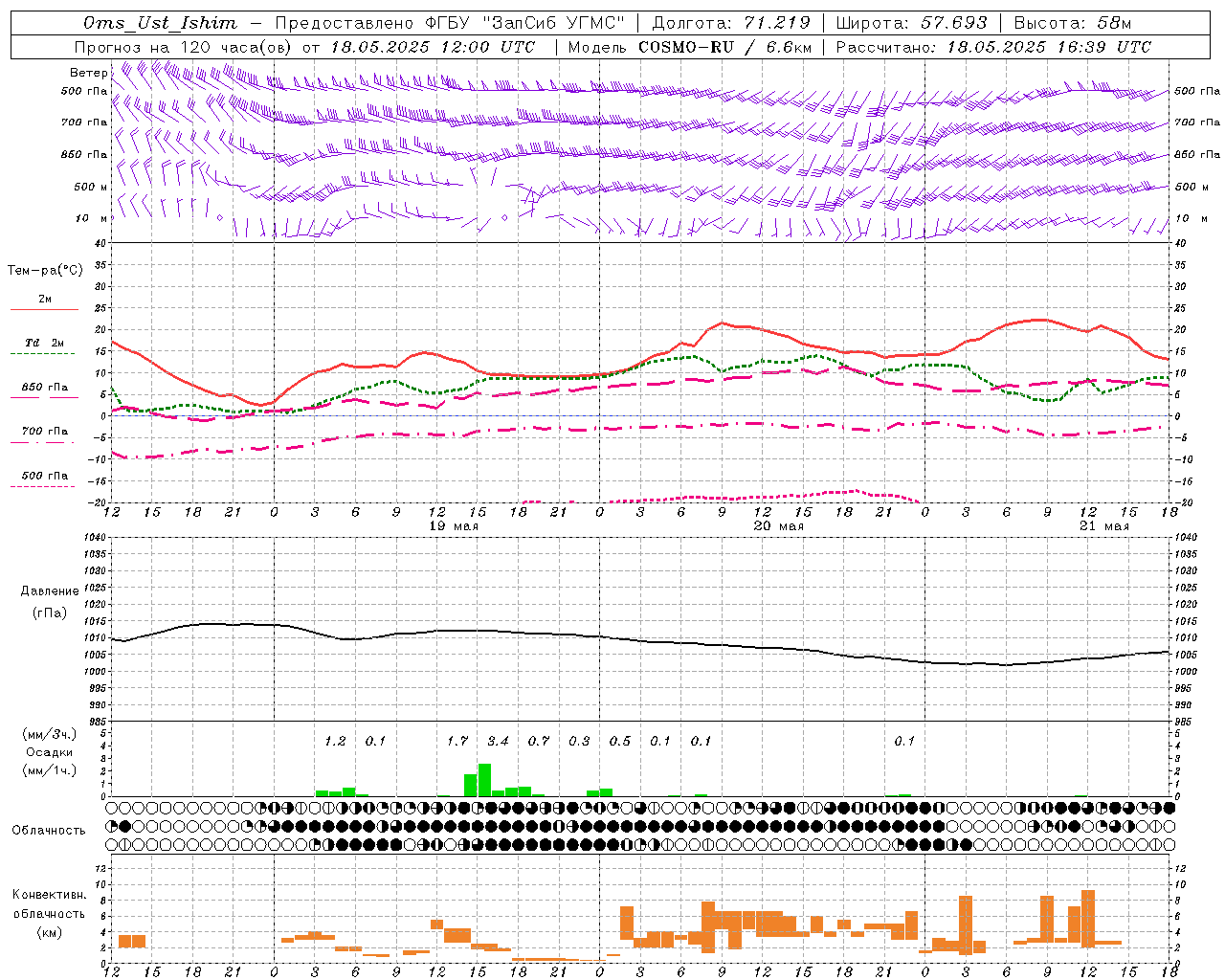Screen dimensions: 1225x980
Task: Click the text Прогноз на 120 часа(ов)
Action: (x=184, y=47)
